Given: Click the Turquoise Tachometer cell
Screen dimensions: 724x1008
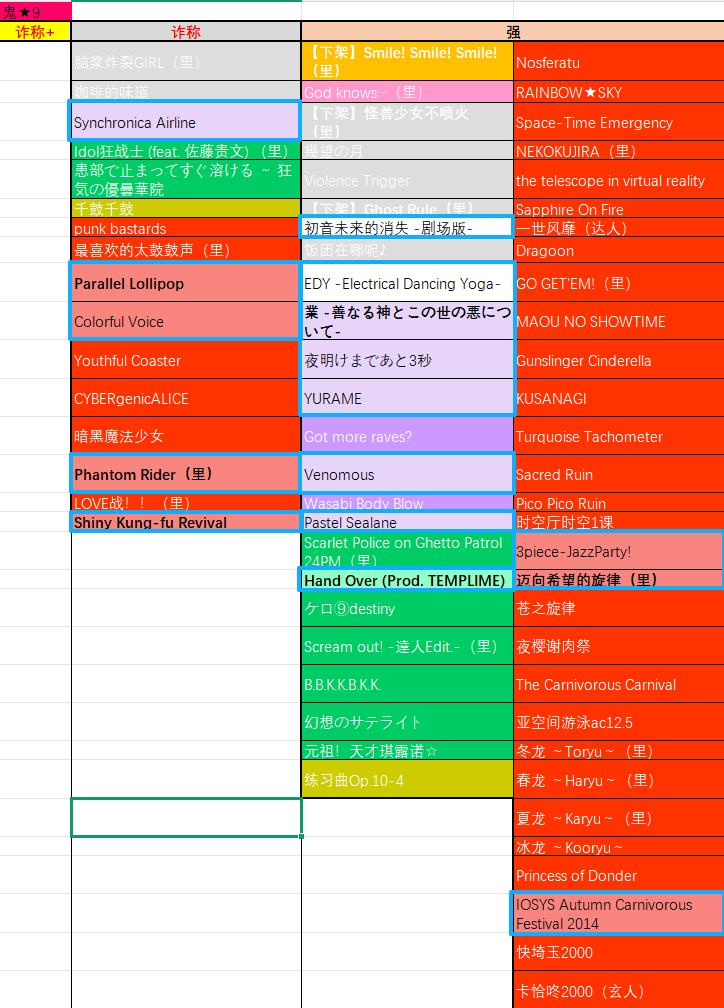Looking at the screenshot, I should (x=618, y=436).
